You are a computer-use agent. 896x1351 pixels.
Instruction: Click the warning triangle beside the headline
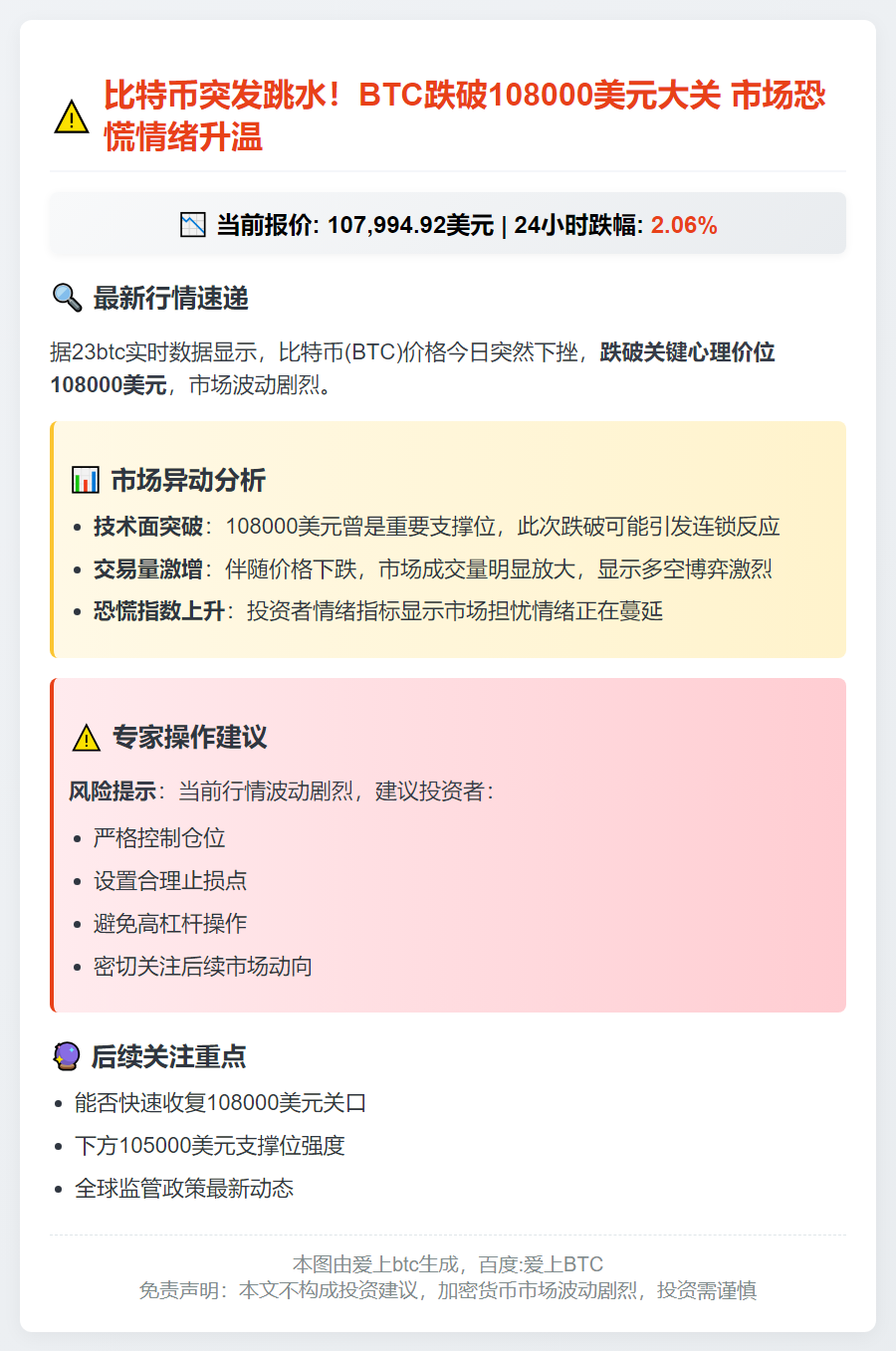coord(72,116)
